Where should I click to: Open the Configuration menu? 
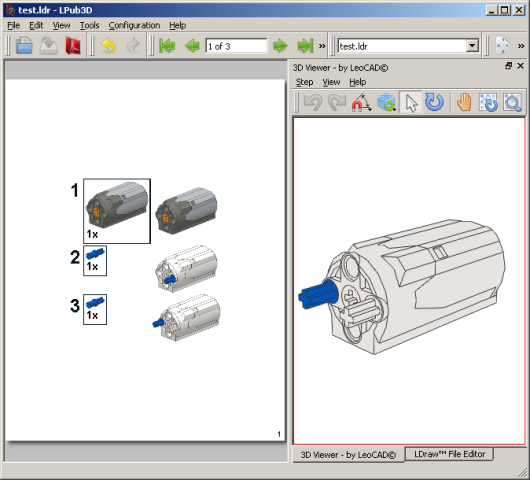(x=134, y=25)
